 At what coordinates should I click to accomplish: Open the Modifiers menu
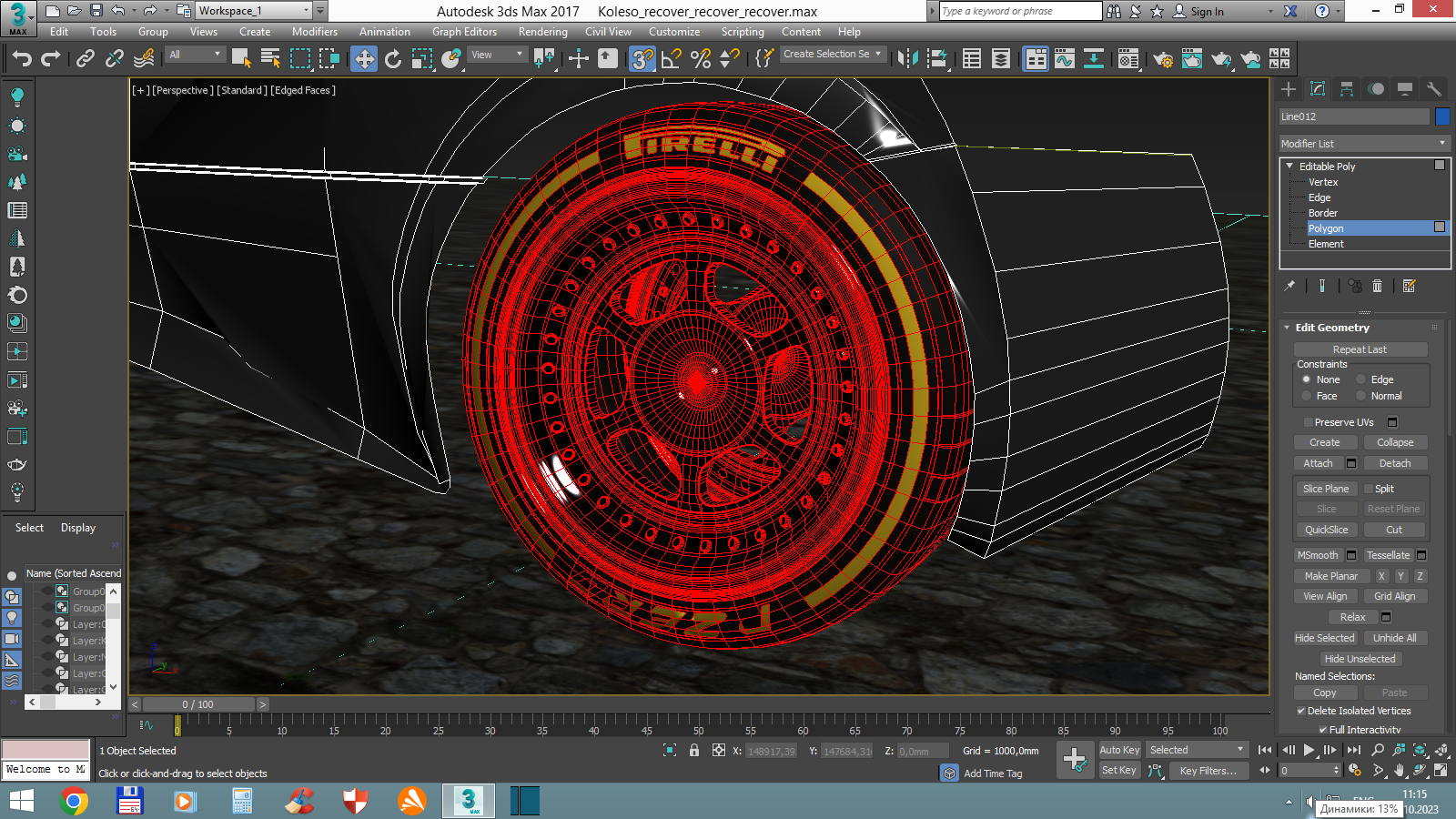pos(315,32)
